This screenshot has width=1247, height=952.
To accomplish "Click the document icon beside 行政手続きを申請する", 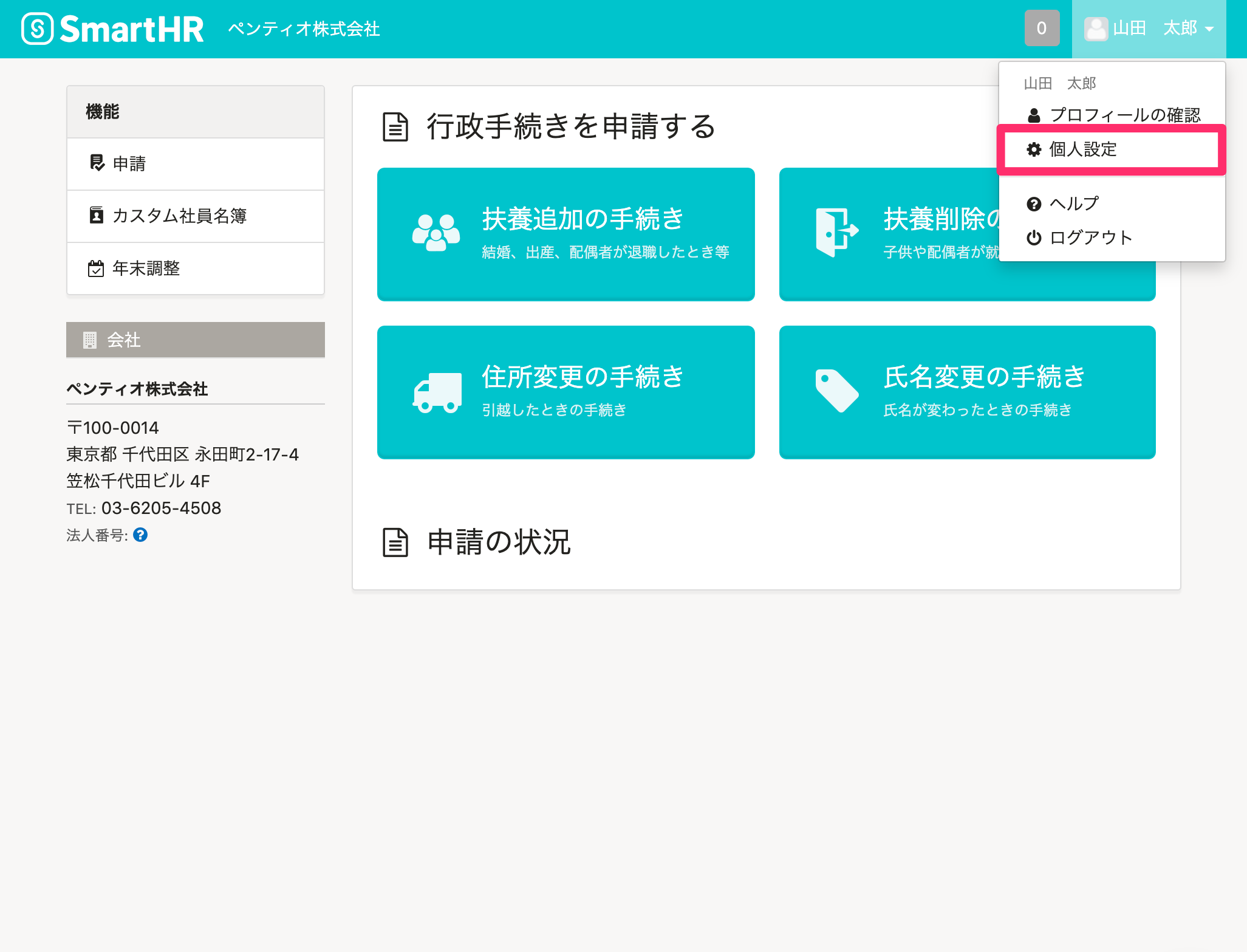I will tap(395, 127).
